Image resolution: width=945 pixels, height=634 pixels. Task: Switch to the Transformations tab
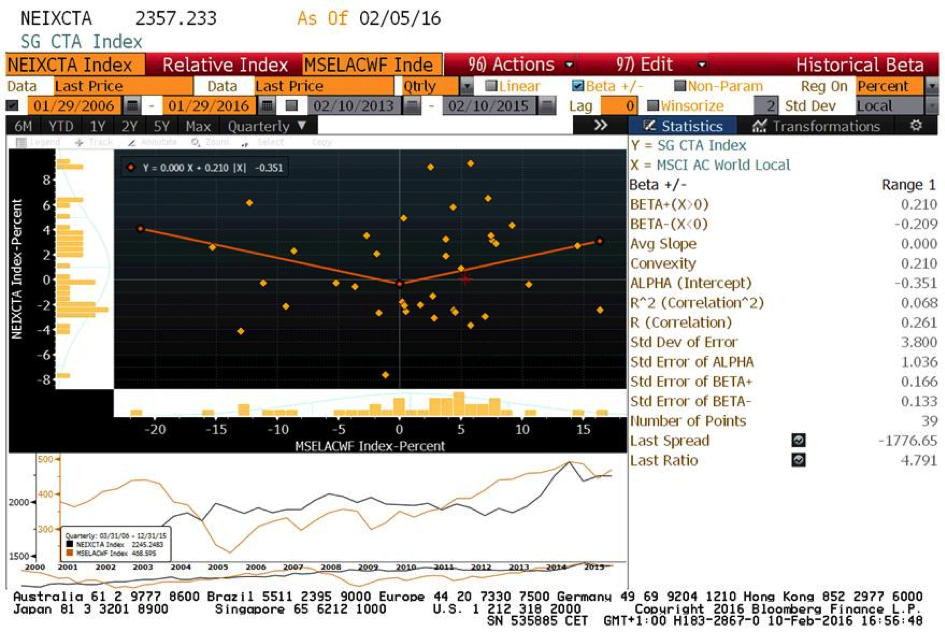[817, 126]
